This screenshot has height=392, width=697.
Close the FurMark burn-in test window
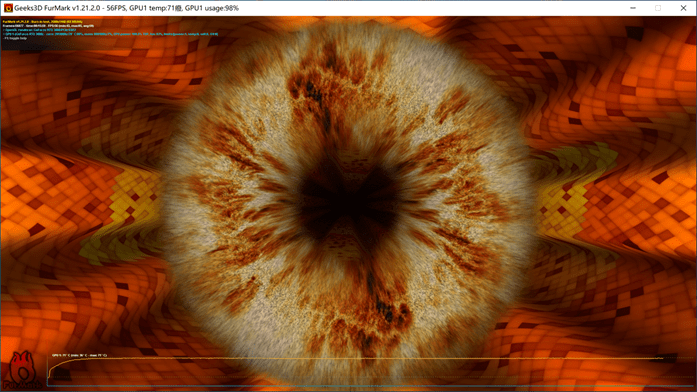tap(683, 8)
